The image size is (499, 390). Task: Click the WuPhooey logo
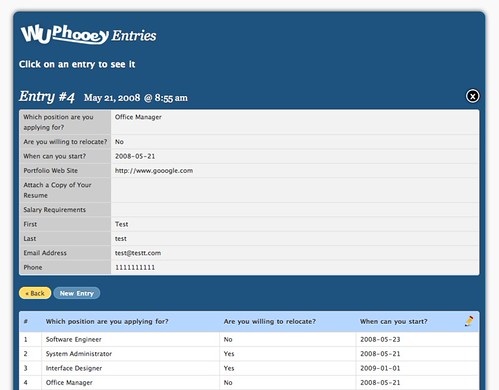coord(65,34)
